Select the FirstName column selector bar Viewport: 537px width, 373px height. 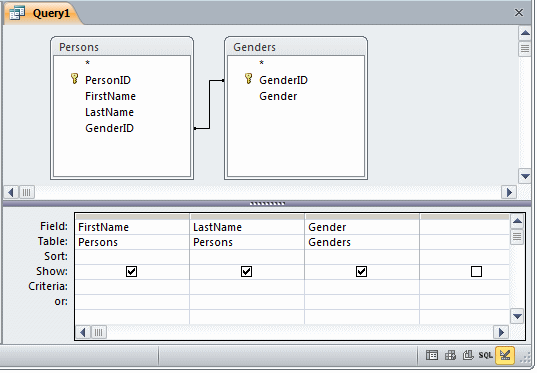click(x=132, y=217)
